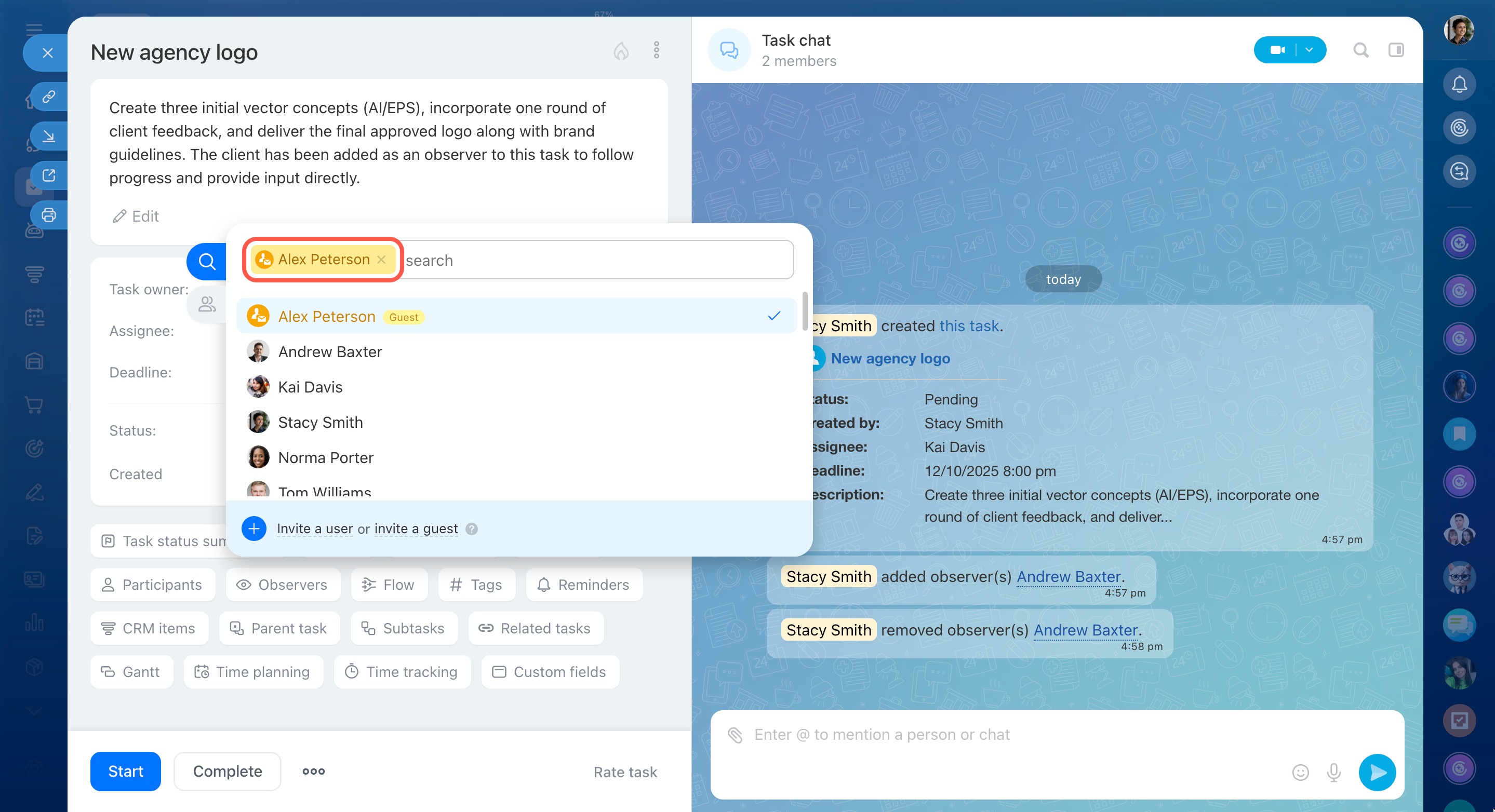Click the print task icon

[49, 215]
